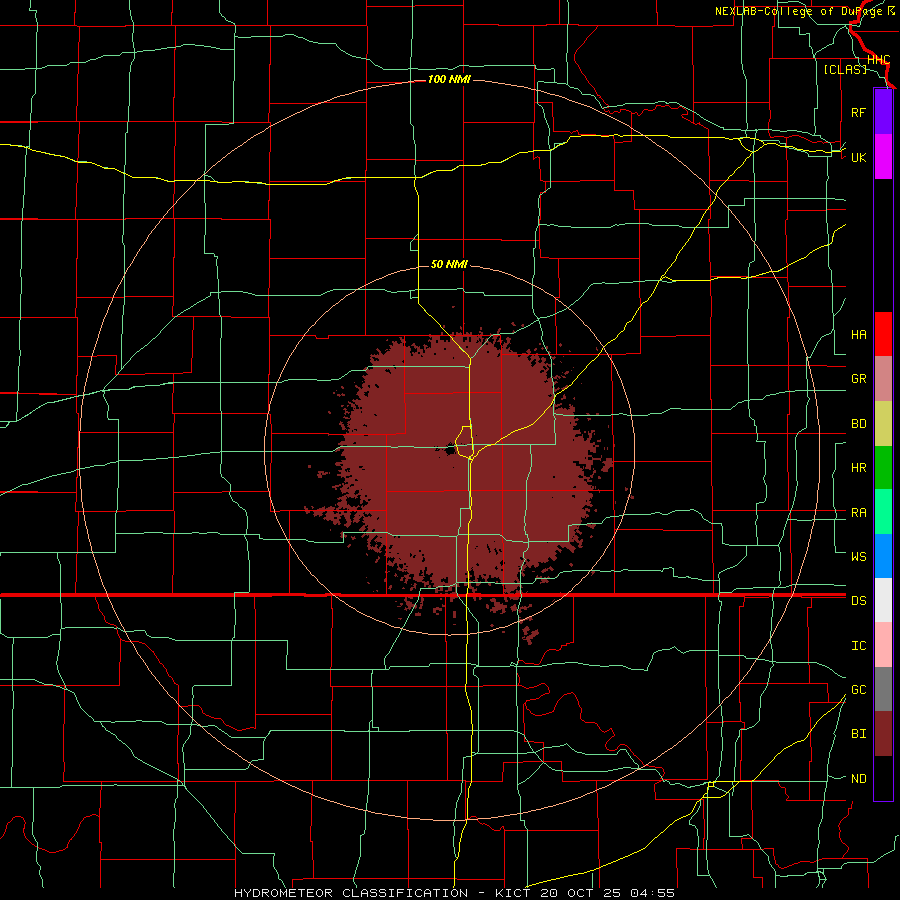The image size is (900, 900).
Task: Click the IC legend label
Action: coord(859,646)
